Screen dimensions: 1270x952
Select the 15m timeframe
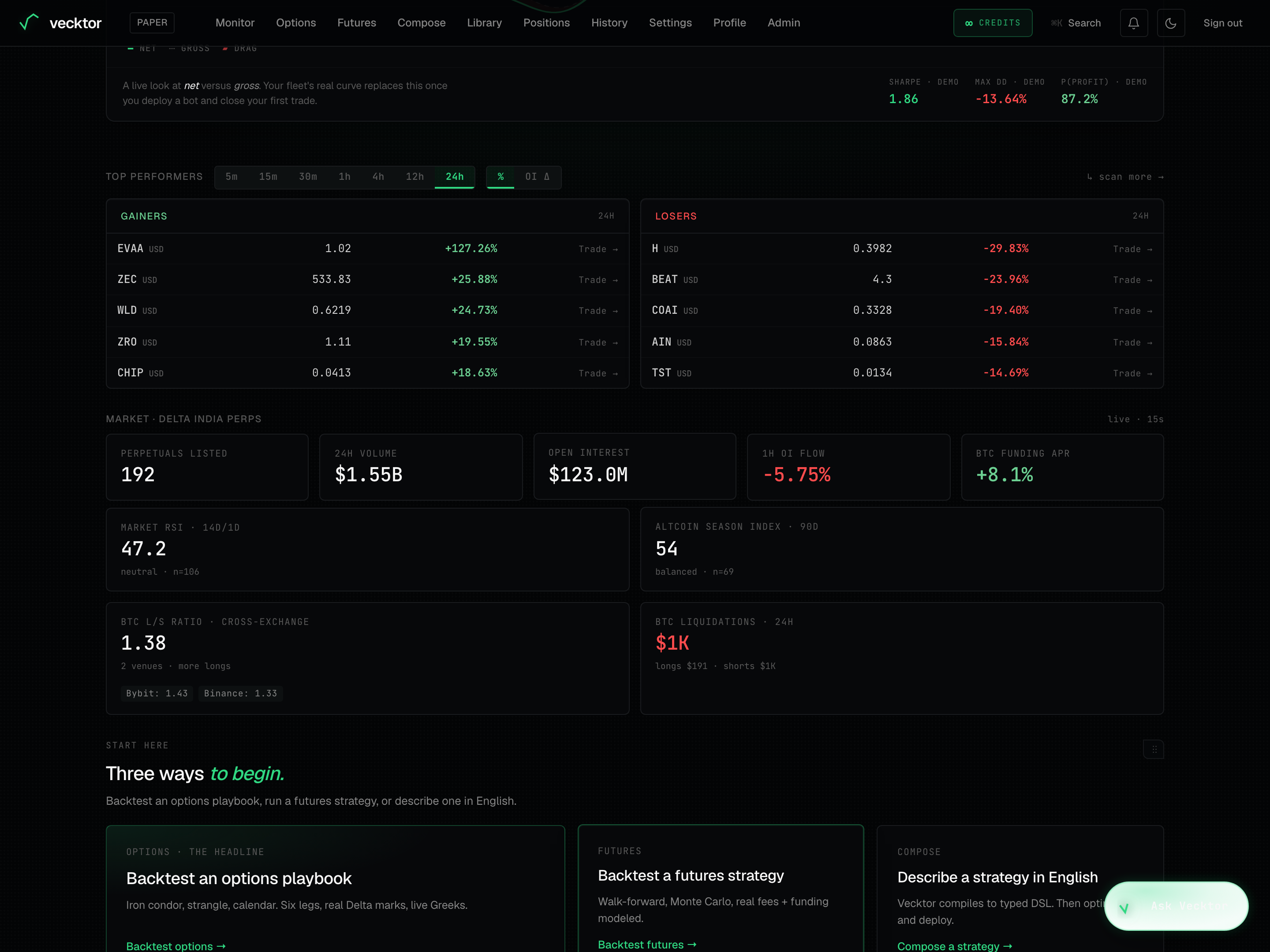tap(268, 177)
